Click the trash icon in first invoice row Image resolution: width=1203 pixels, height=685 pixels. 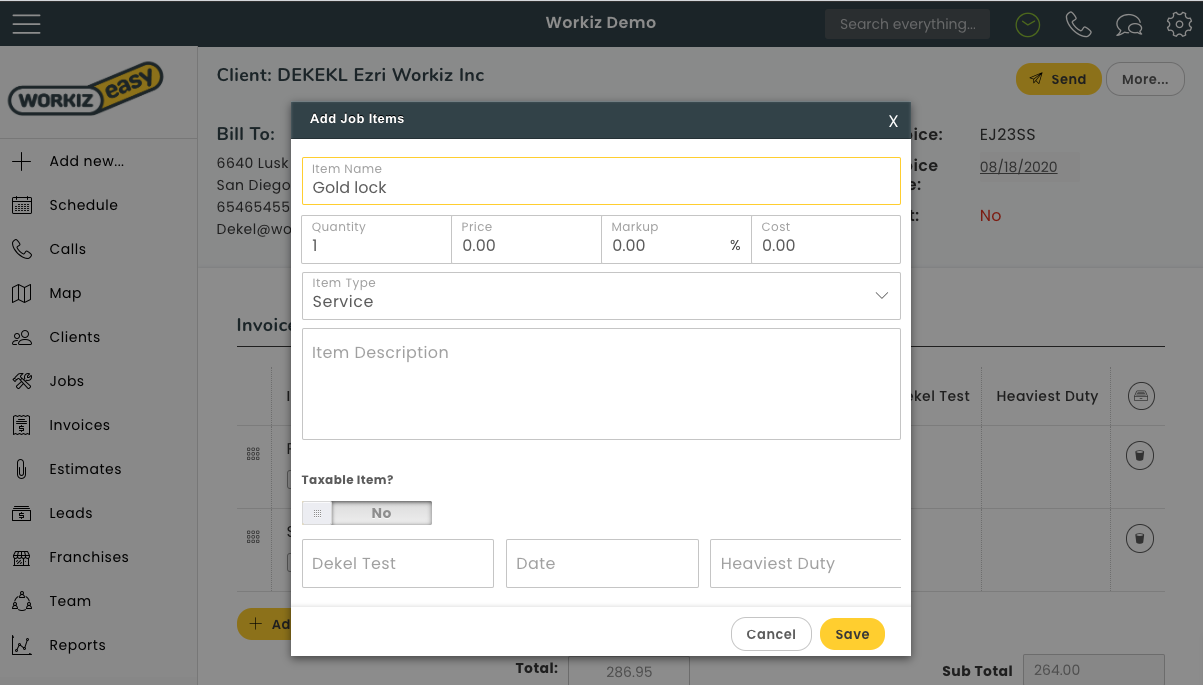pos(1140,457)
